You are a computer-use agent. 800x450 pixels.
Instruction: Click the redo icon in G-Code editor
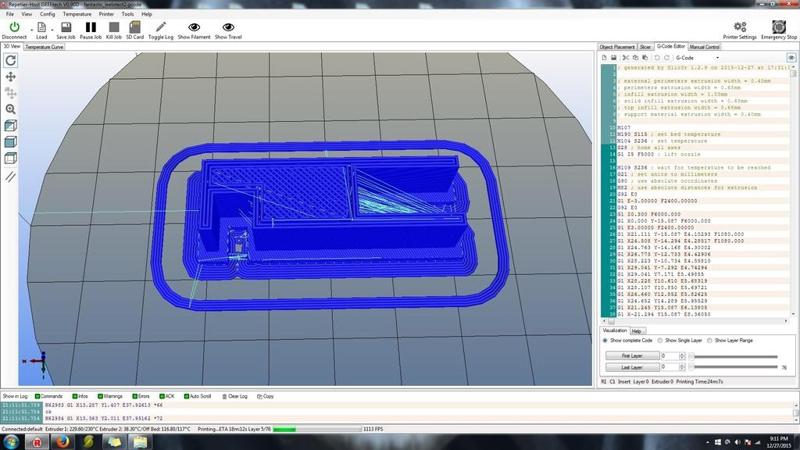(666, 58)
